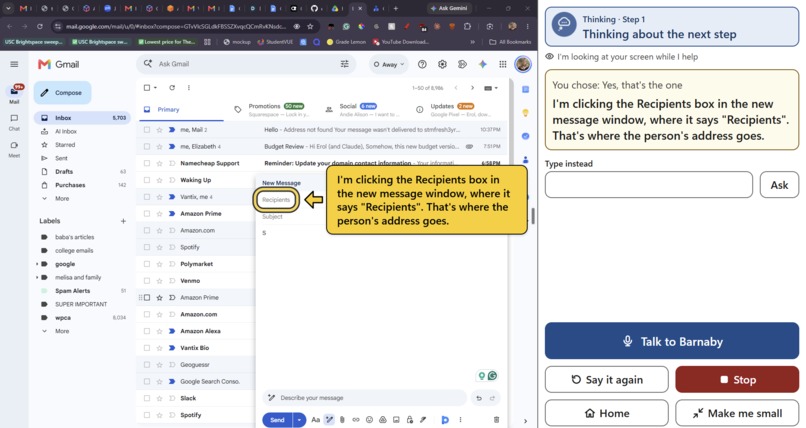Star the Amazon Alexa email
806x428 pixels.
pos(159,331)
